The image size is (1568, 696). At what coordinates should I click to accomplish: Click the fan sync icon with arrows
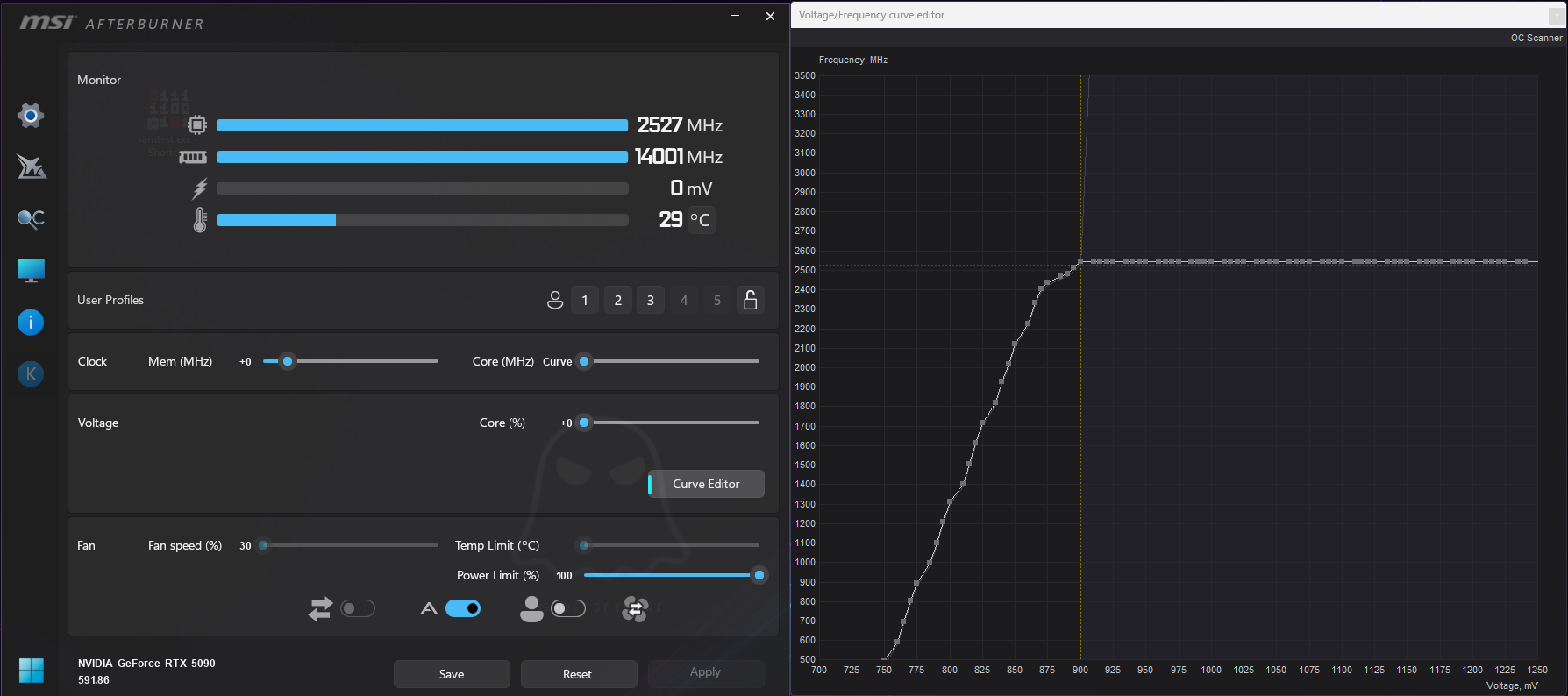(635, 608)
